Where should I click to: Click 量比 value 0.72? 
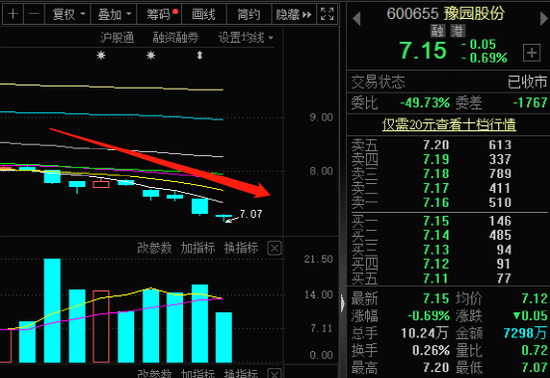point(534,350)
